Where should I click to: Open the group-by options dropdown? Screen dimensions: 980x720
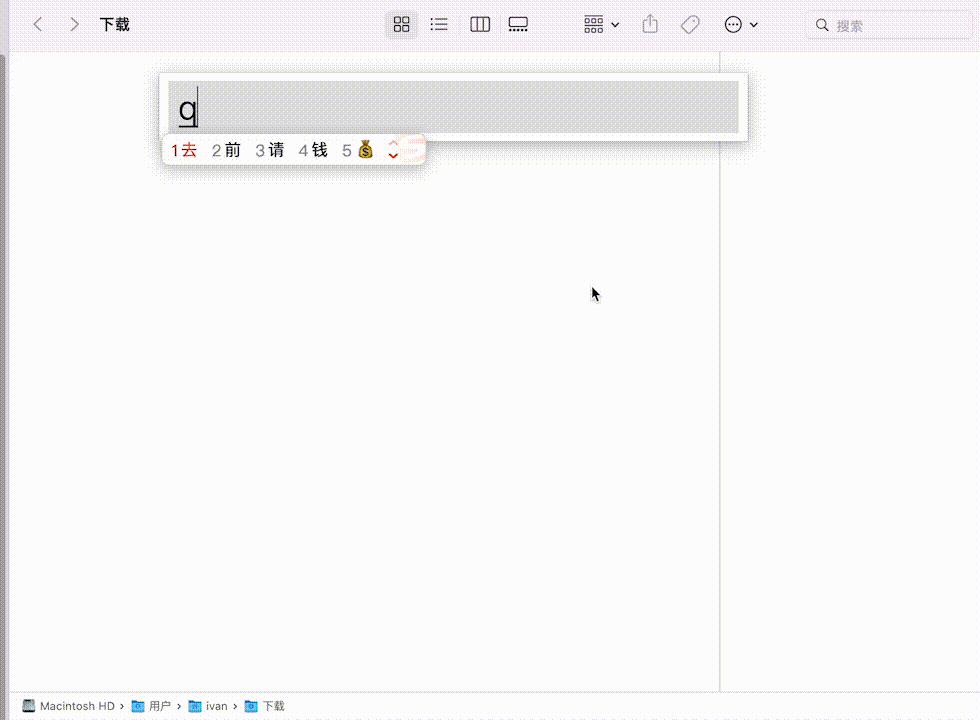(x=601, y=24)
